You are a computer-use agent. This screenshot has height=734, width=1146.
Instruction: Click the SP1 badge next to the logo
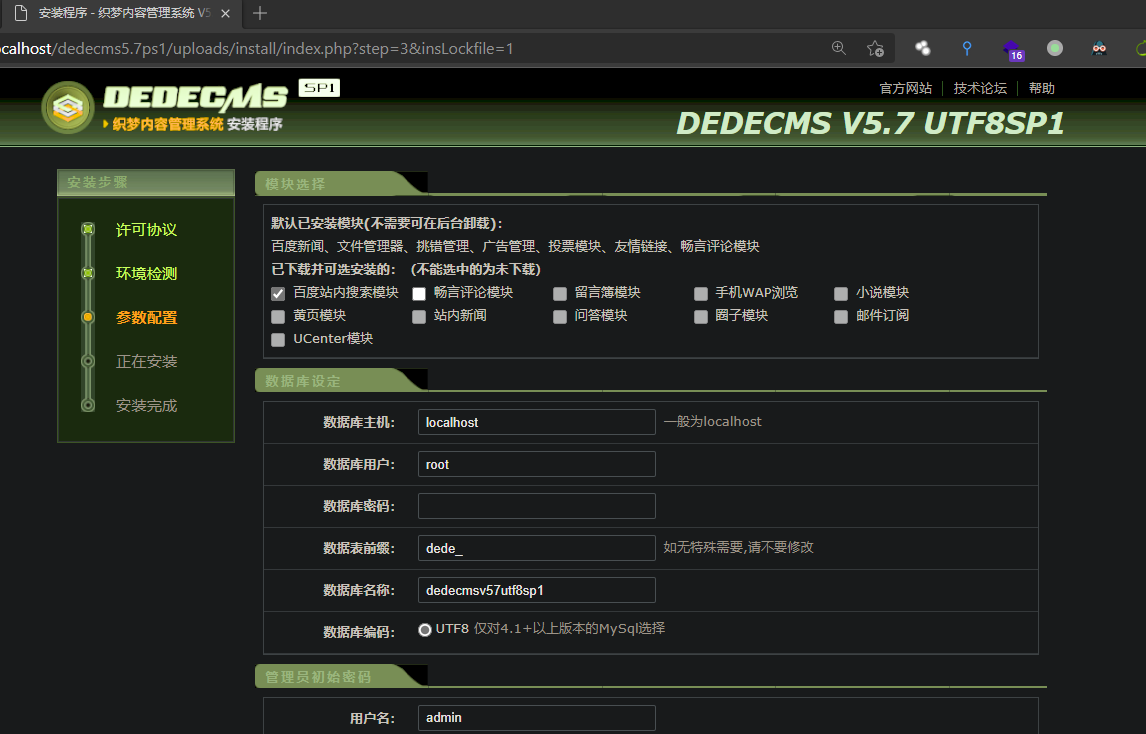click(x=319, y=87)
